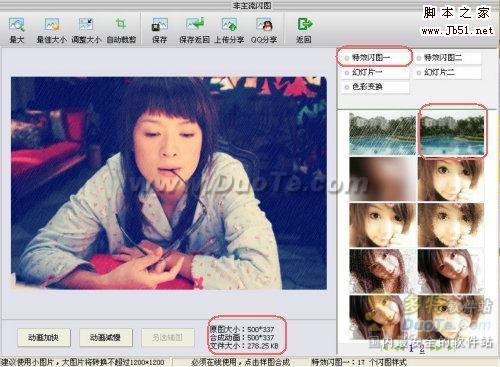
Task: Select the 最佳大小 best-fit icon
Action: pyautogui.click(x=52, y=24)
